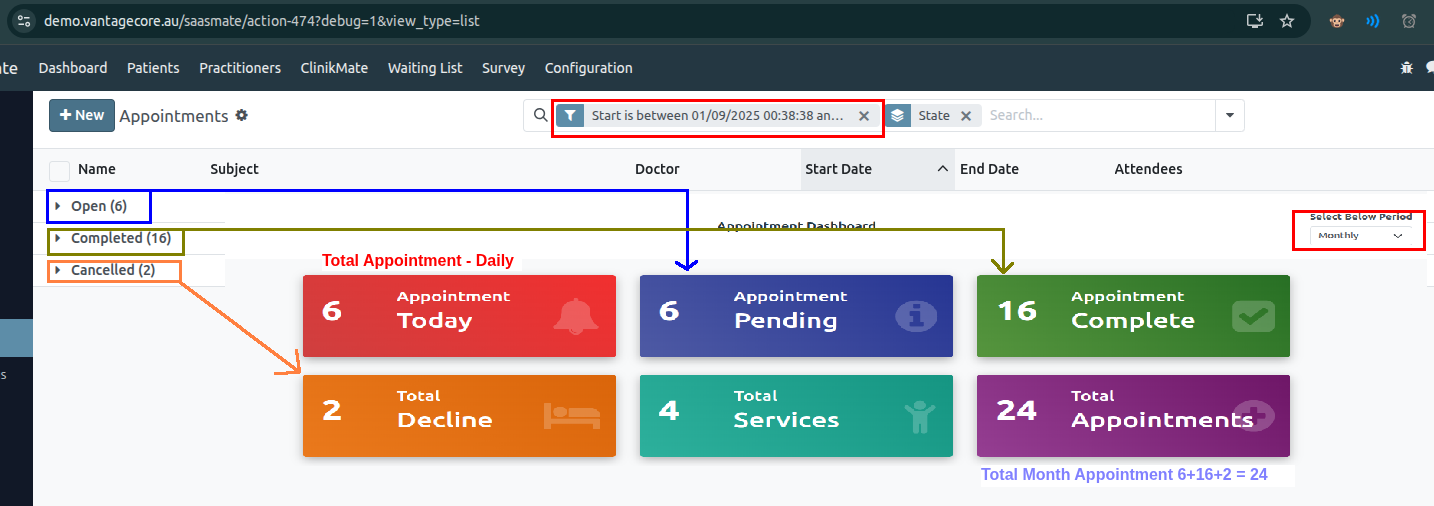Click the site information icon in address bar
The width and height of the screenshot is (1434, 506).
pos(25,21)
